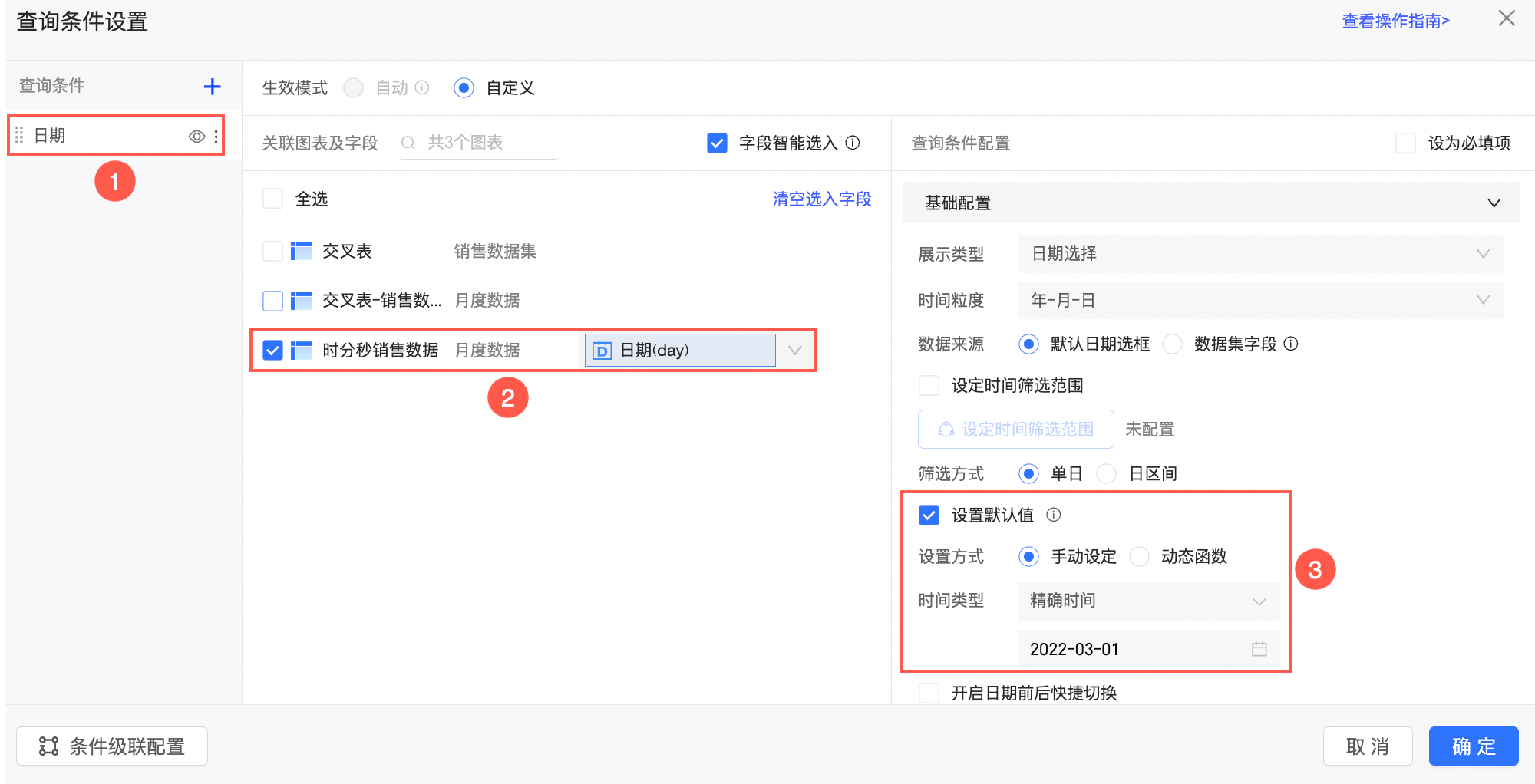Click 月度数据 in the 时分秒销售数据 row
The height and width of the screenshot is (784, 1535).
coord(487,351)
